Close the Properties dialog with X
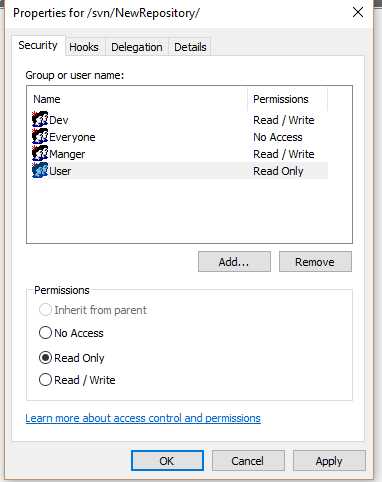The image size is (382, 482). point(358,13)
